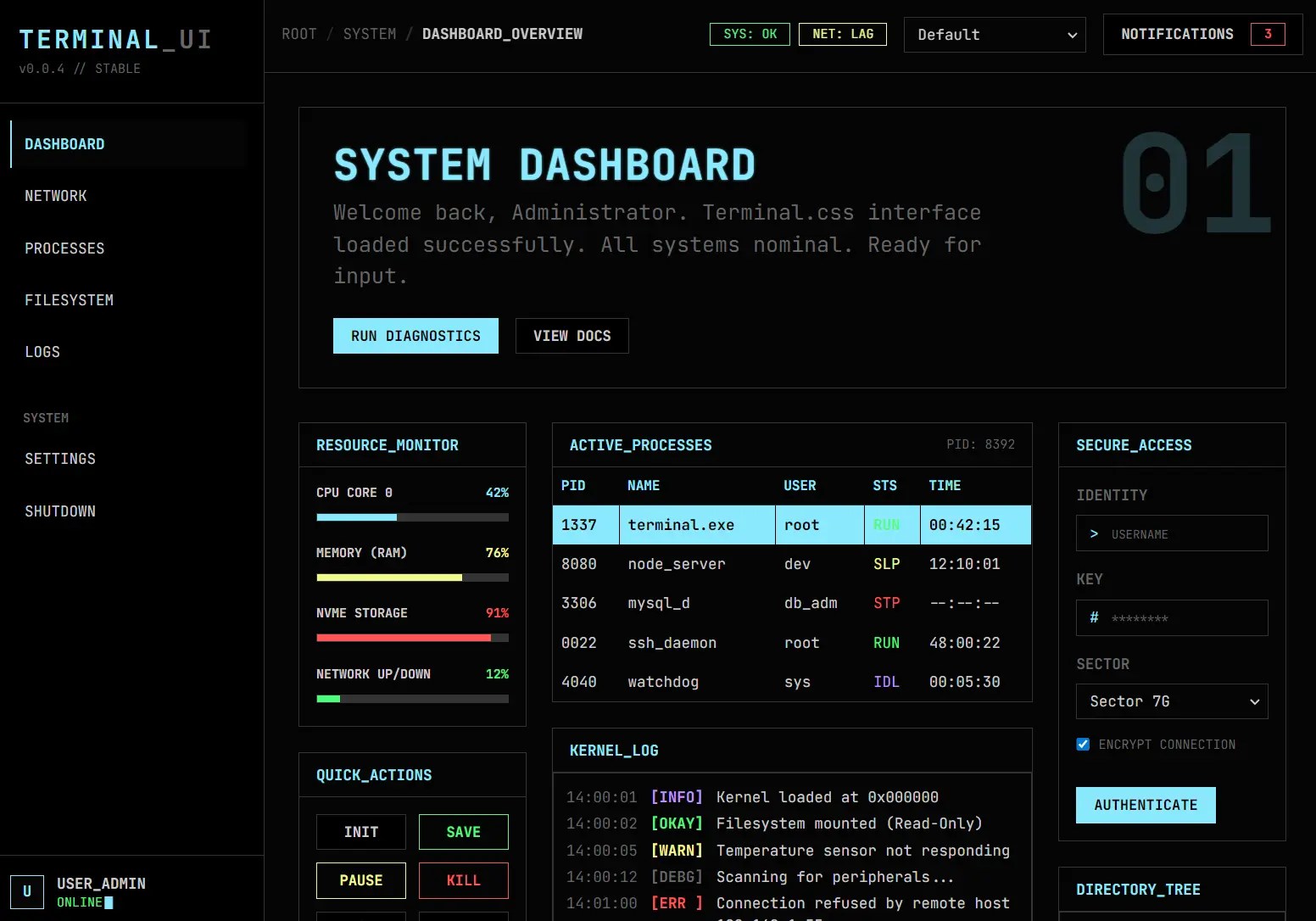Open Dashboard in the sidebar
The height and width of the screenshot is (921, 1316).
pos(128,144)
